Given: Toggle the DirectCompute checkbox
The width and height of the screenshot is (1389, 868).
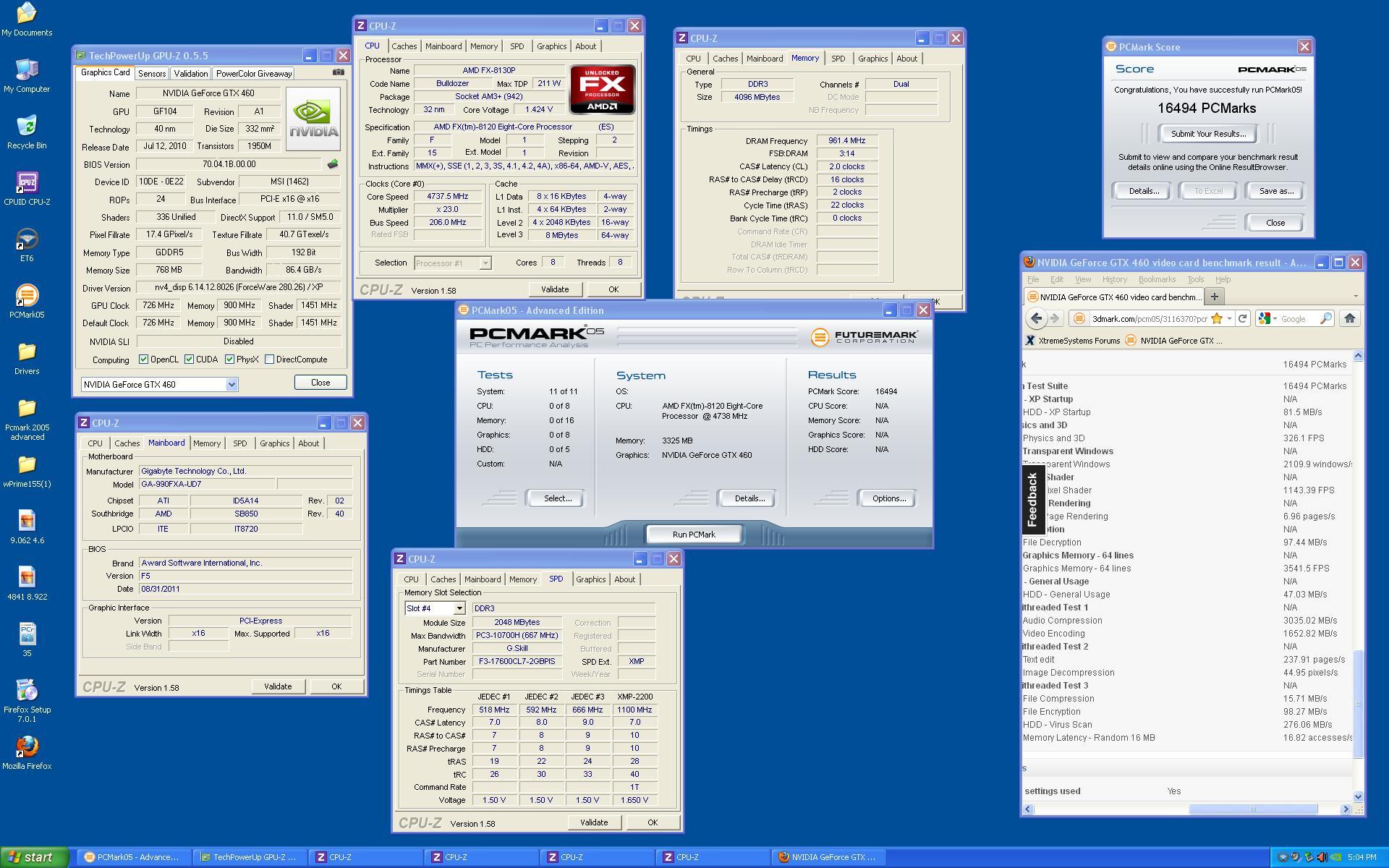Looking at the screenshot, I should point(269,359).
